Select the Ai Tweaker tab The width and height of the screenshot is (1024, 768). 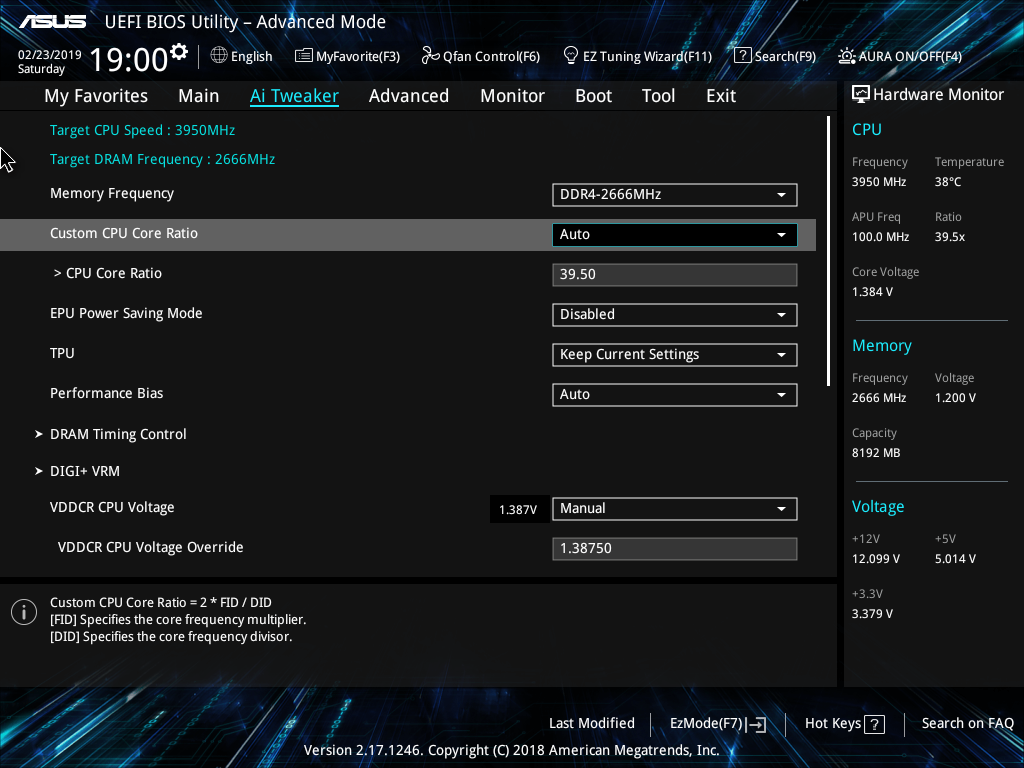[295, 96]
